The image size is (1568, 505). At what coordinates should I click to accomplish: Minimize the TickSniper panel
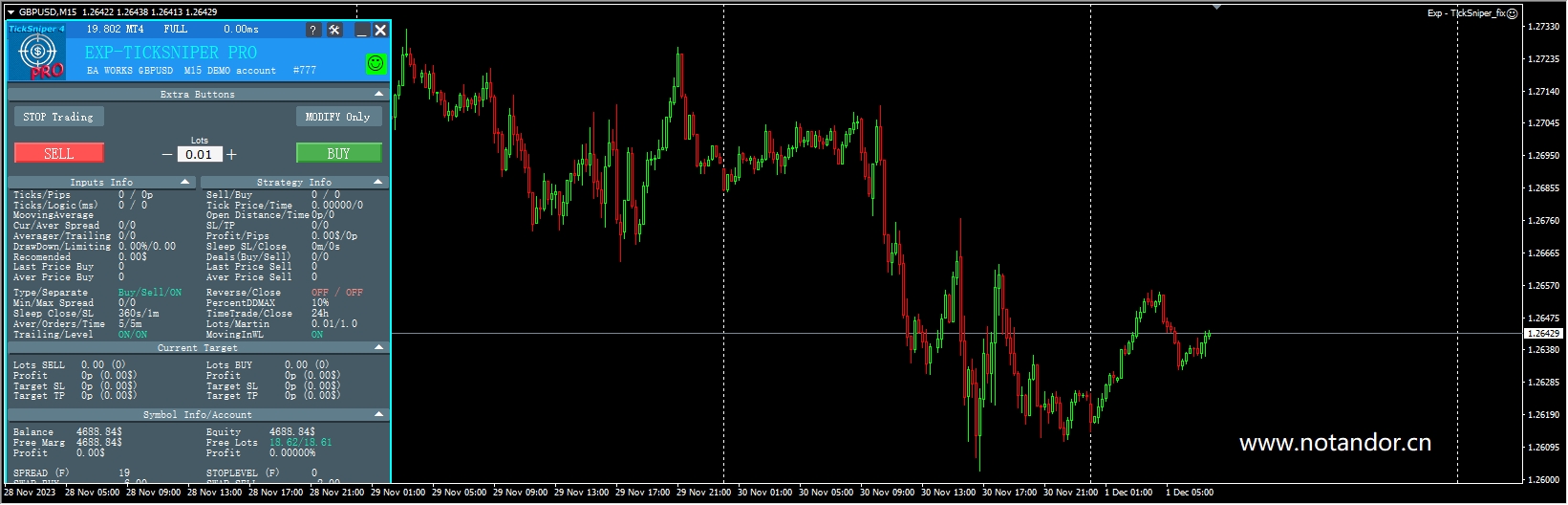[361, 31]
